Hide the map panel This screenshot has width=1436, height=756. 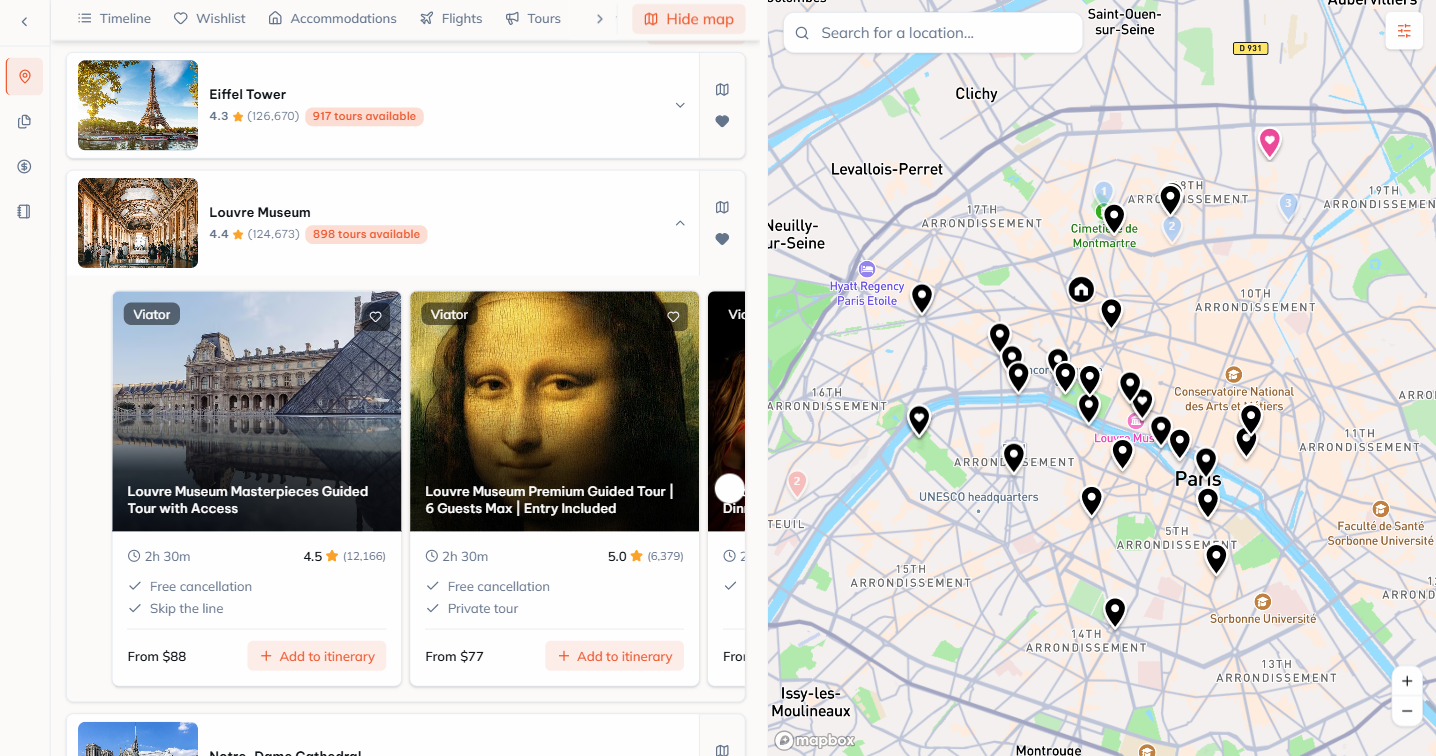(689, 19)
